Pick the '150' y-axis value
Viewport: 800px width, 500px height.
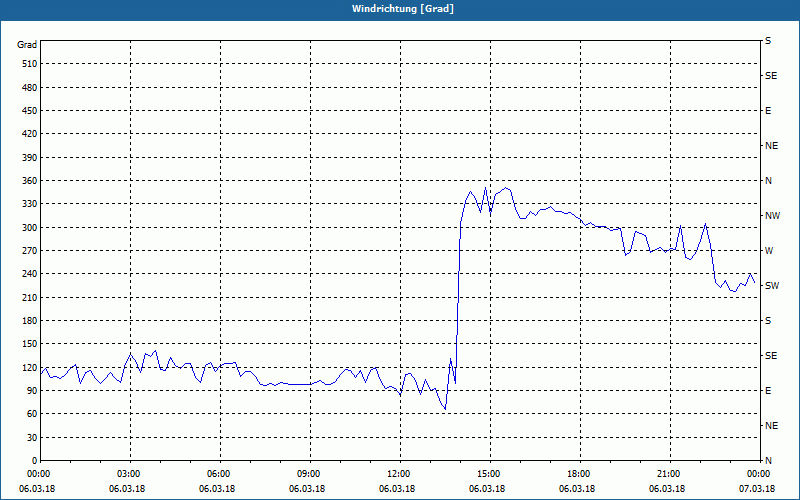click(x=30, y=344)
